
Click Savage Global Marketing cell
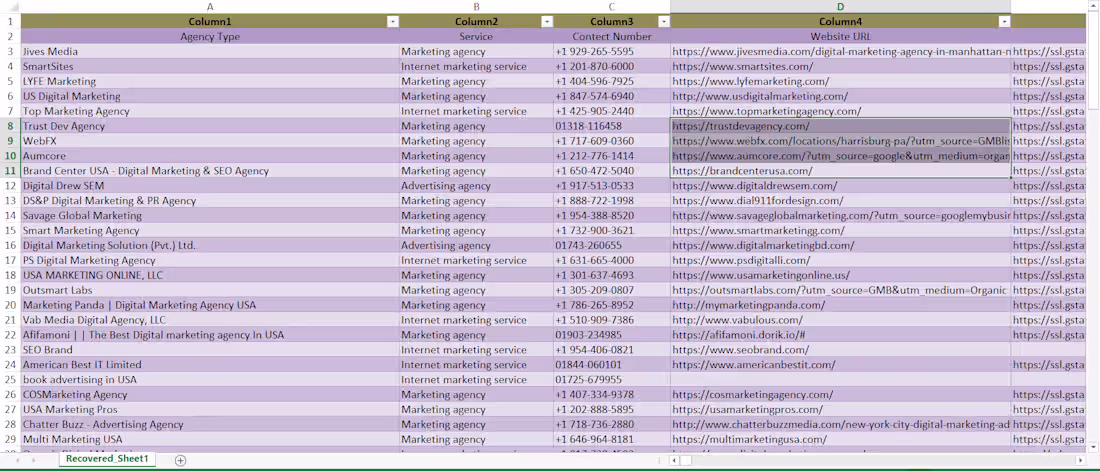pos(210,215)
